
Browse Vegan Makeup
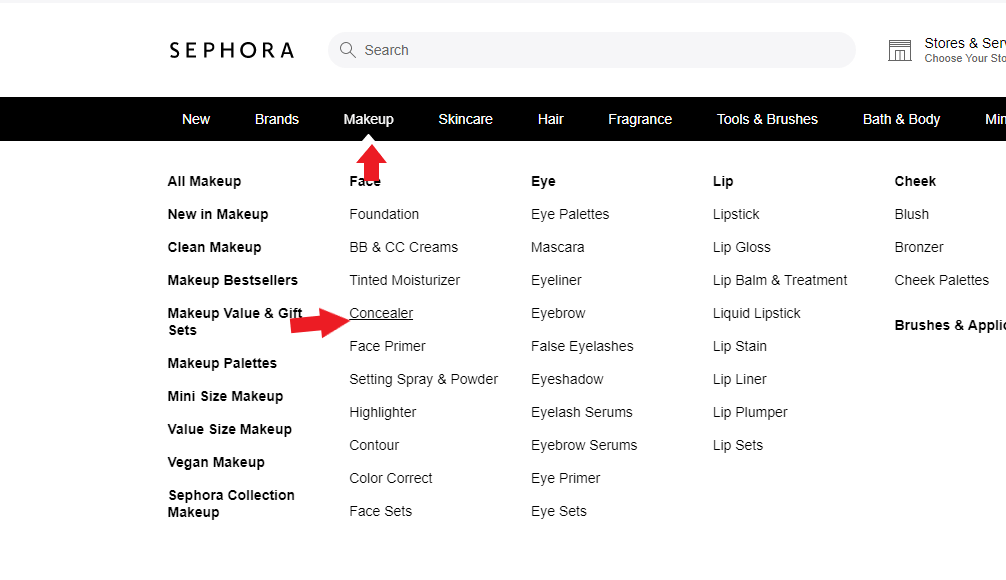[x=216, y=463]
